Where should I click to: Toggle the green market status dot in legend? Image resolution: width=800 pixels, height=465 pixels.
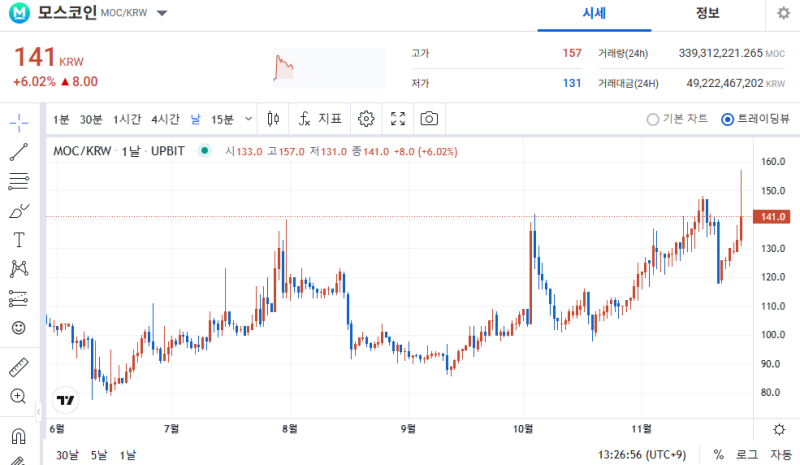pos(205,151)
